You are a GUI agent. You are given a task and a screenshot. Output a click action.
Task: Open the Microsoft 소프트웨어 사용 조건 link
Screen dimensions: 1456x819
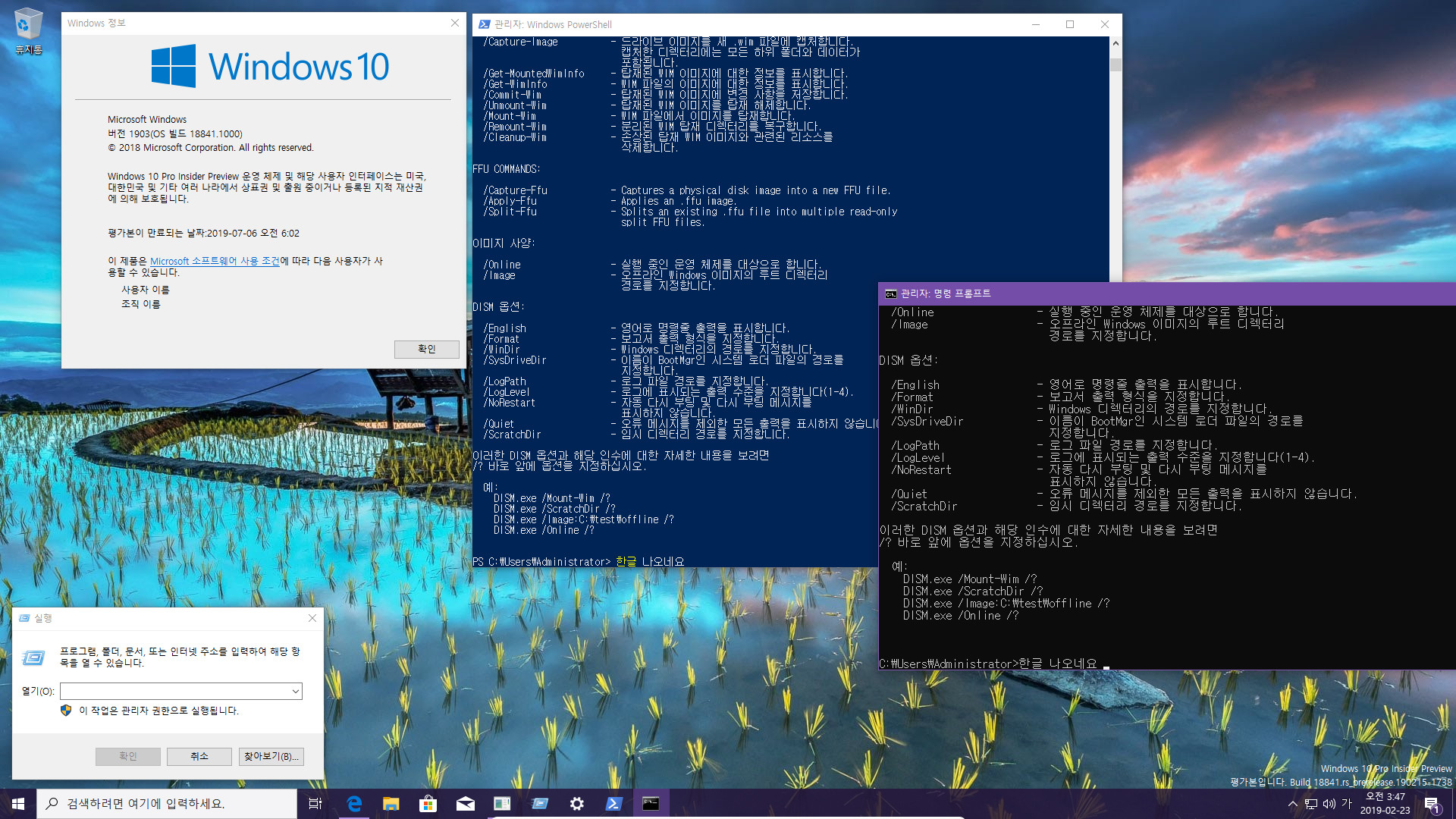pos(215,261)
